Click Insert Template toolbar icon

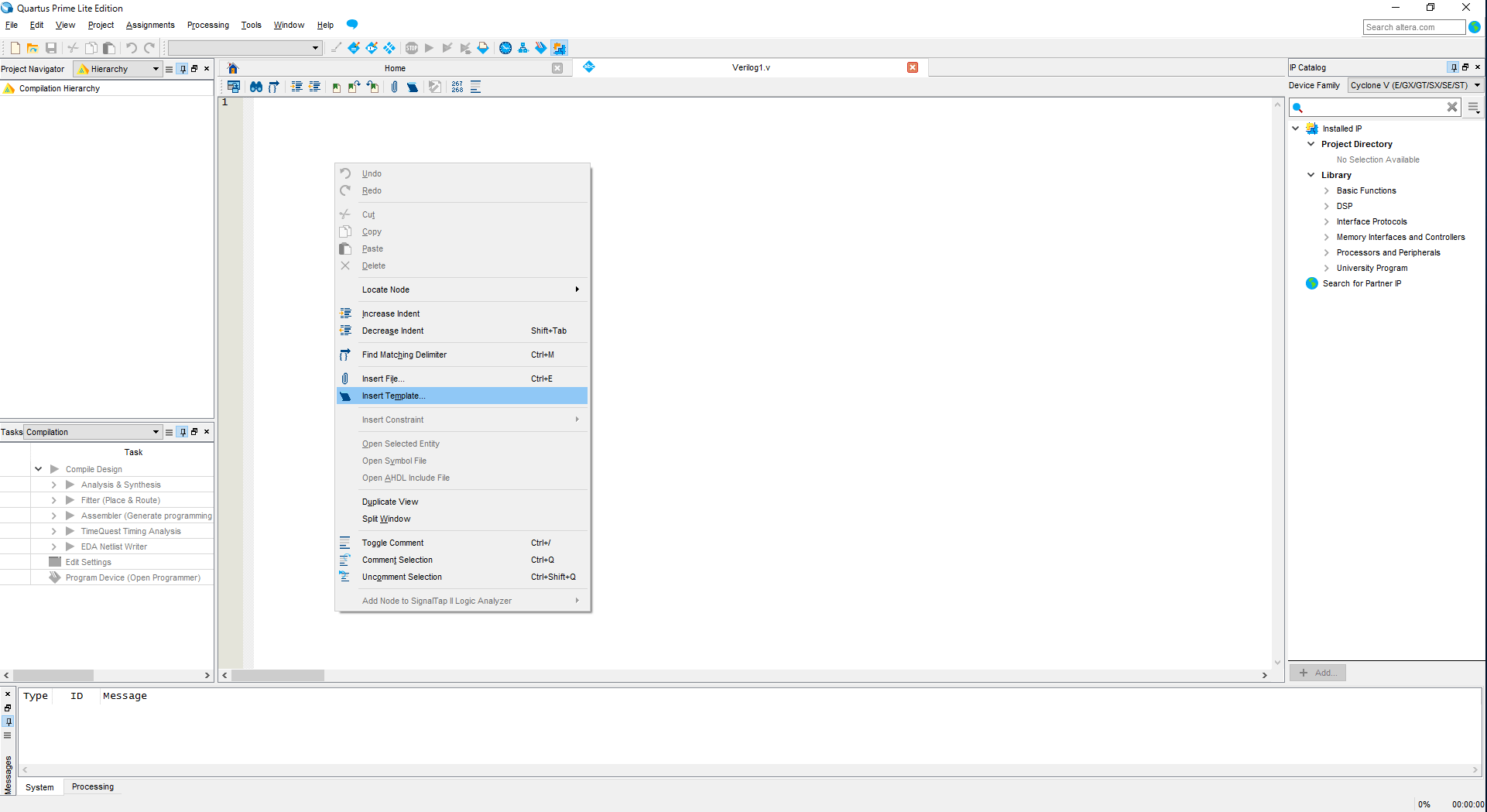tap(413, 87)
